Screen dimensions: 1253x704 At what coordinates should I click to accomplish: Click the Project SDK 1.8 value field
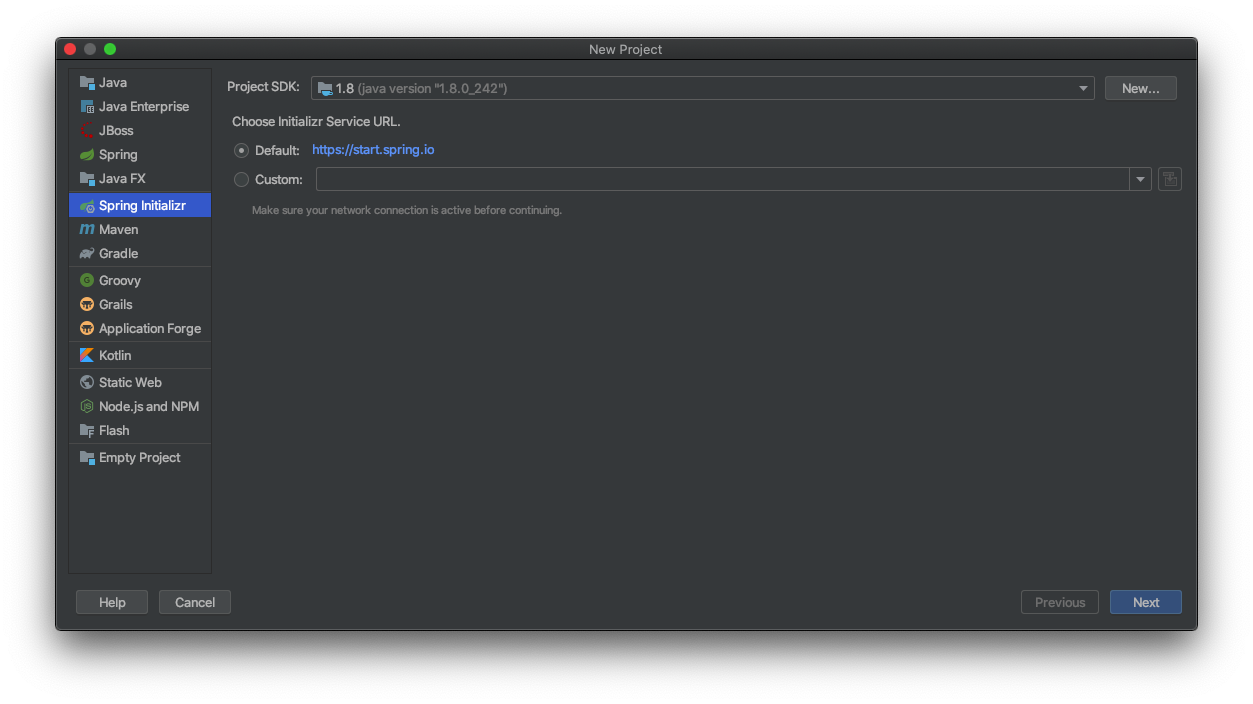(x=702, y=88)
